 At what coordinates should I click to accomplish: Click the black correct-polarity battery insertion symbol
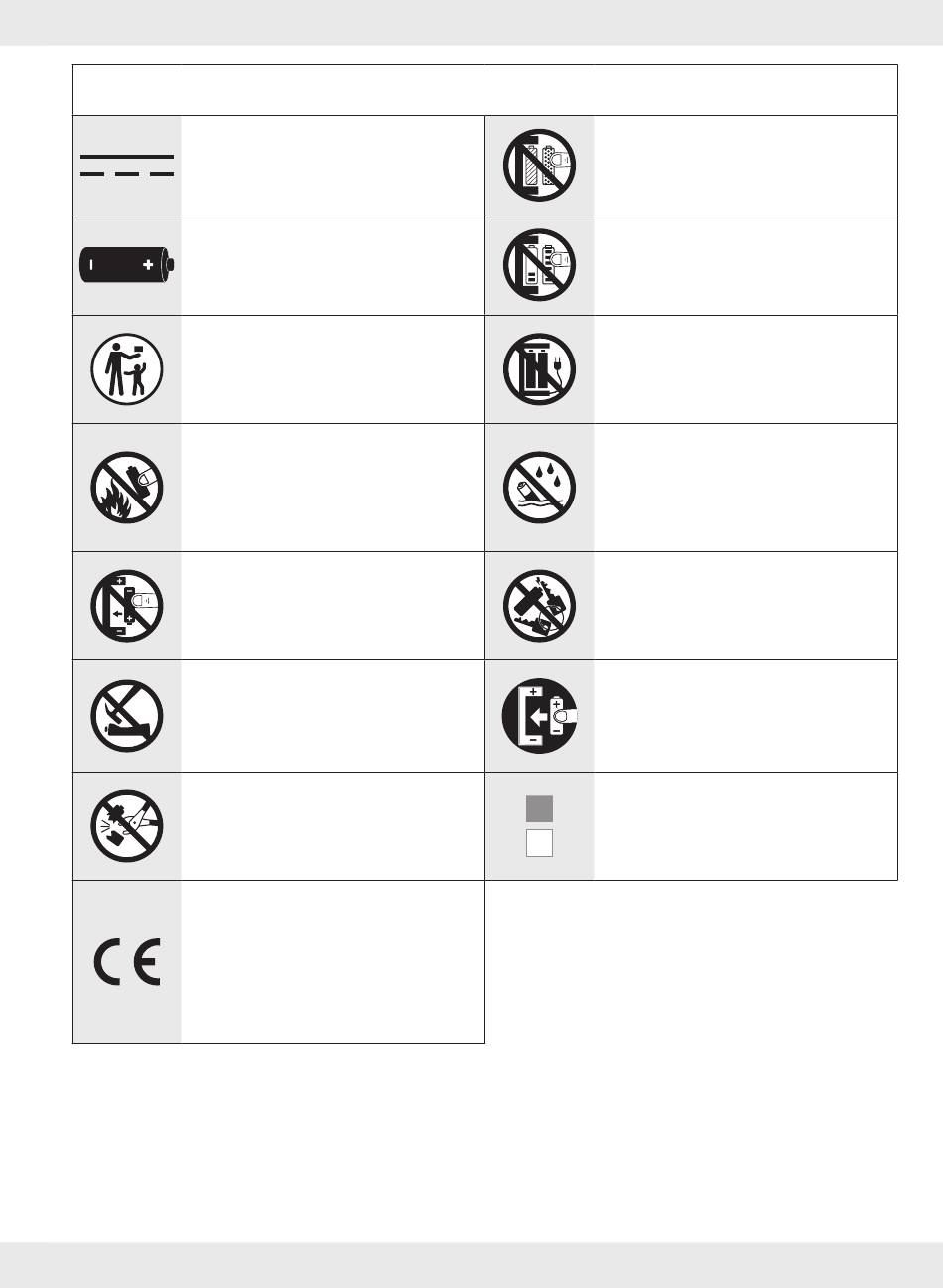pos(539,716)
